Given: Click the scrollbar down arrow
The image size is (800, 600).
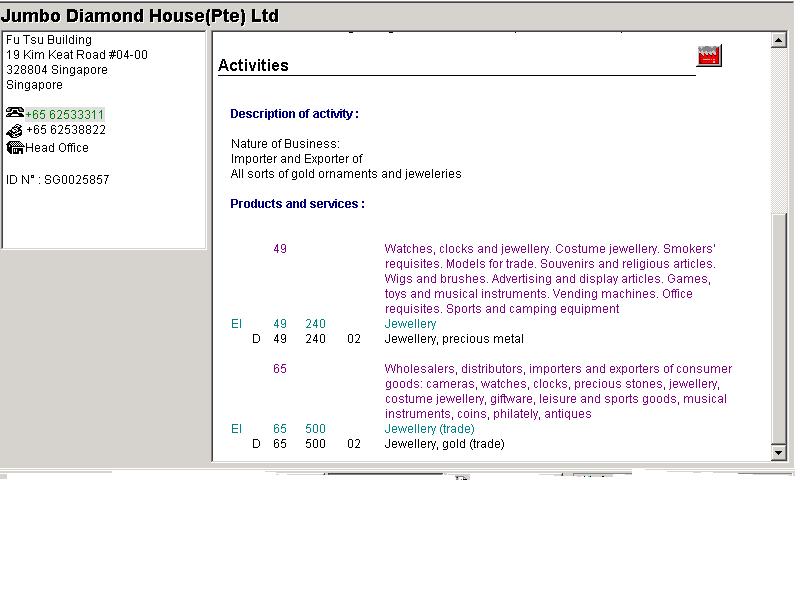Looking at the screenshot, I should click(x=779, y=453).
